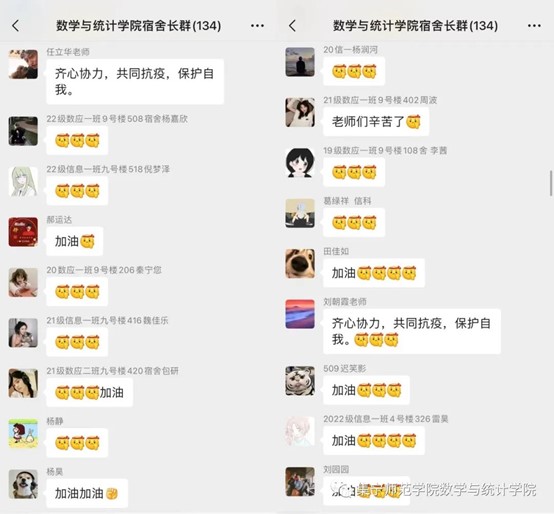Click scrollbar handle on right edge
554x514 pixels.
click(x=551, y=183)
